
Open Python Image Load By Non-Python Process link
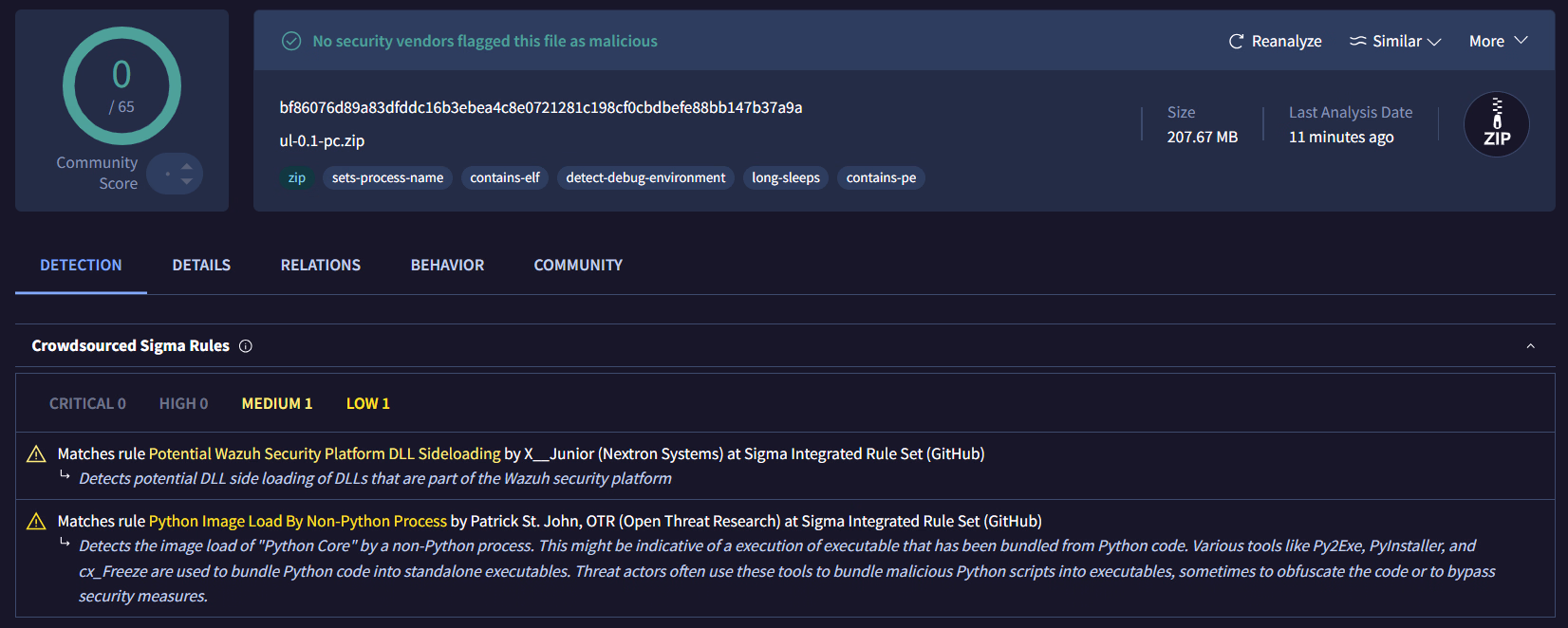(x=297, y=522)
